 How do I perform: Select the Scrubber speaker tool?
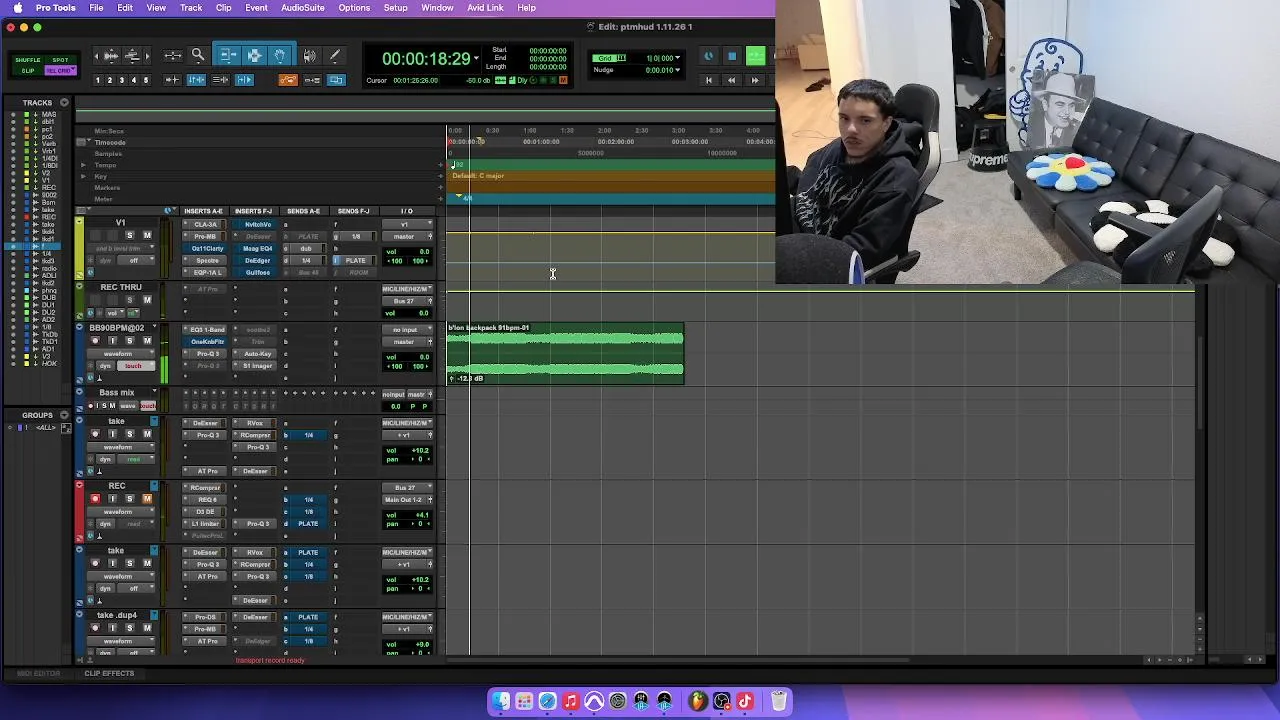(309, 56)
